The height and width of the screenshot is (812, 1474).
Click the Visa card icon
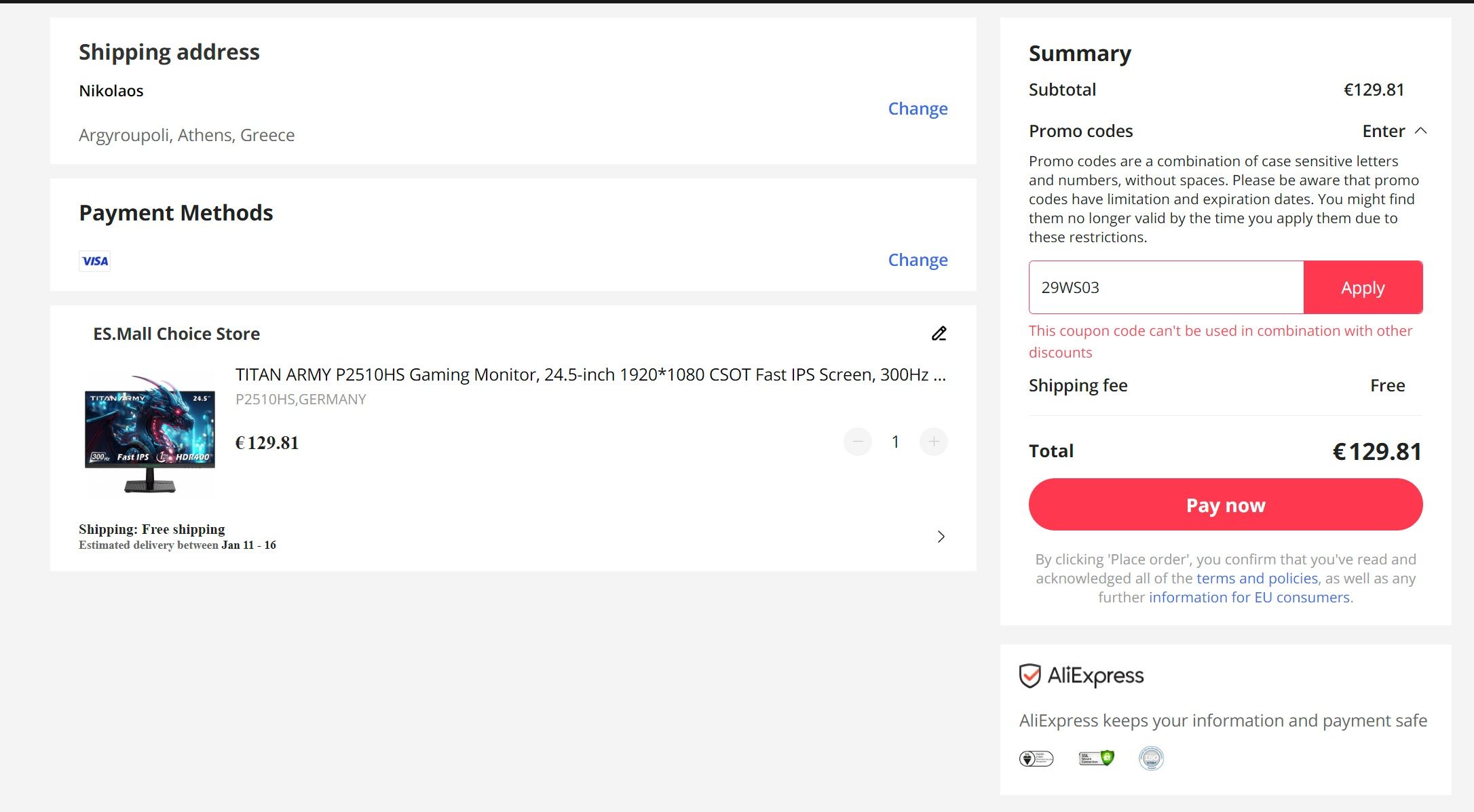coord(94,261)
